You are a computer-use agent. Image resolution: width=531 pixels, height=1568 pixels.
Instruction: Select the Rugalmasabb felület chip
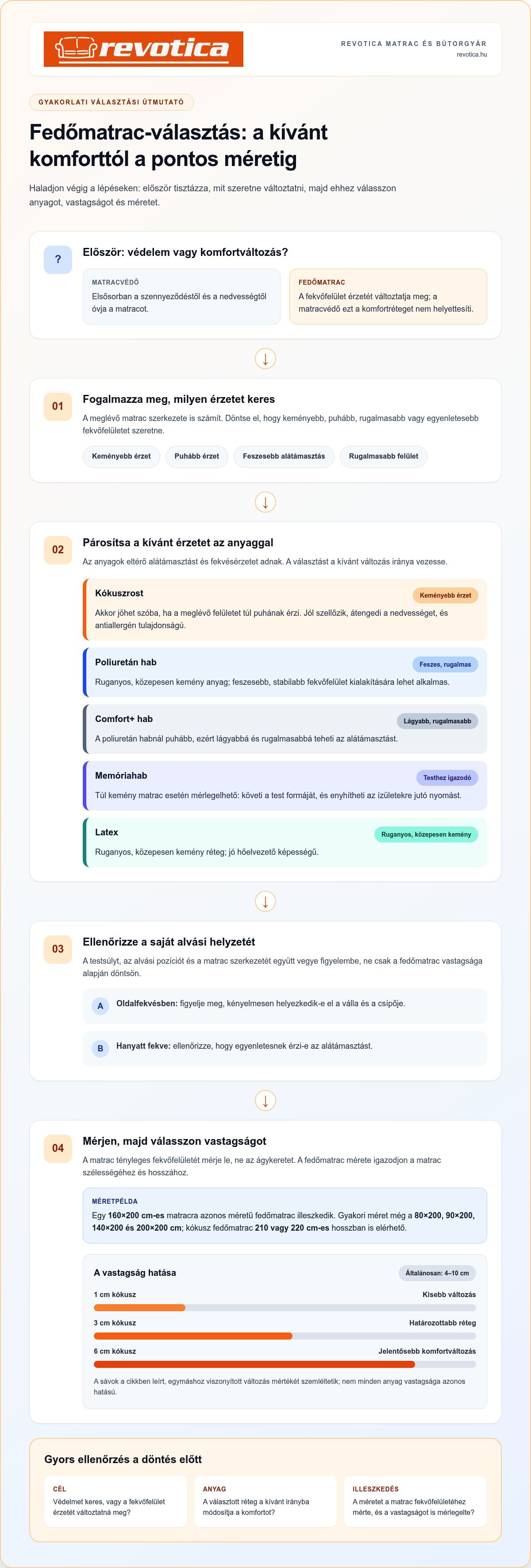tap(383, 456)
